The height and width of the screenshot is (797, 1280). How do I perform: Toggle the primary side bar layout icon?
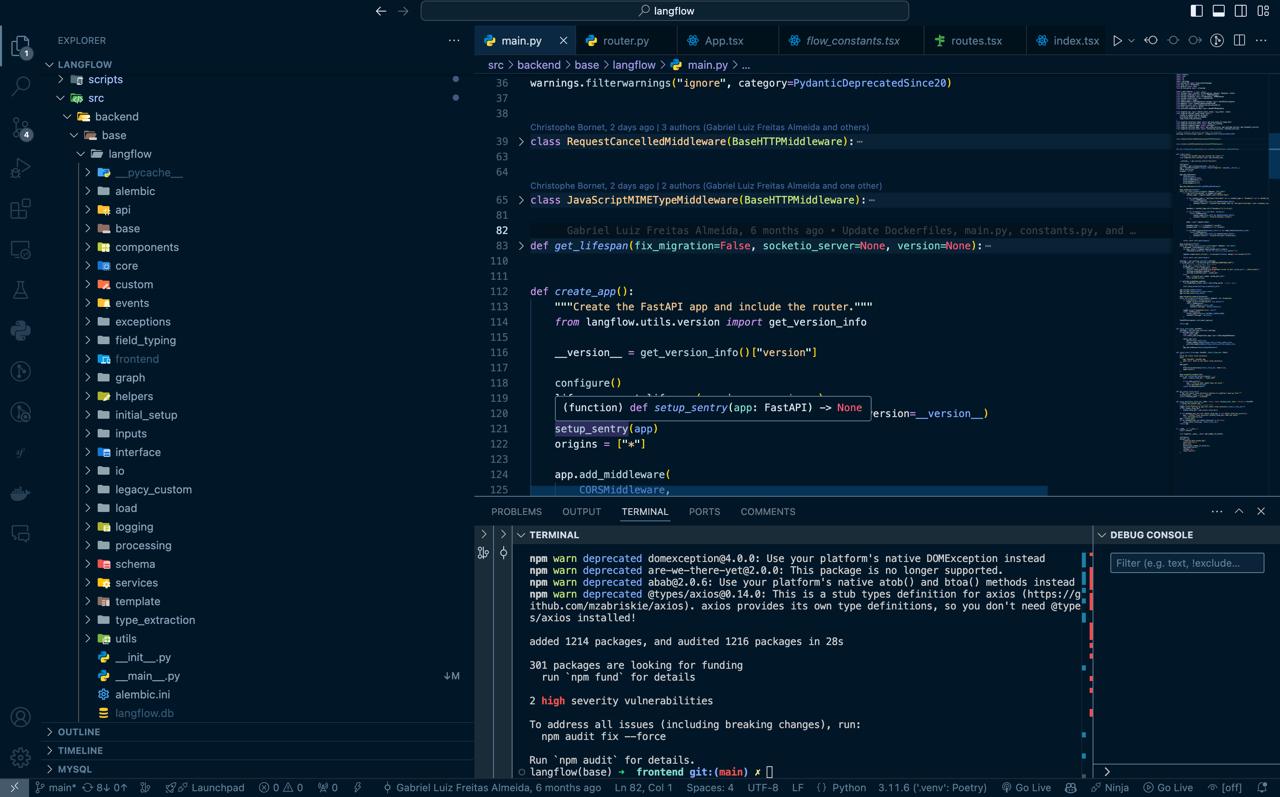click(1196, 11)
